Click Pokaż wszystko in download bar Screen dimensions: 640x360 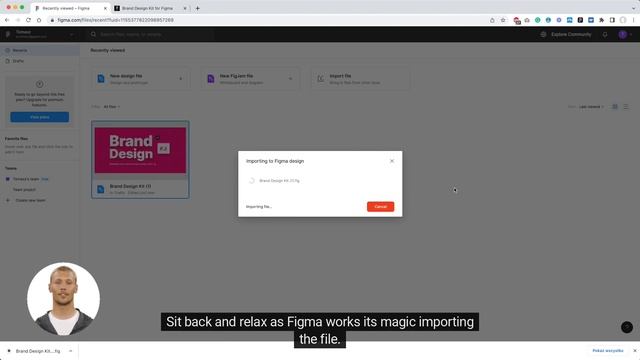point(608,351)
